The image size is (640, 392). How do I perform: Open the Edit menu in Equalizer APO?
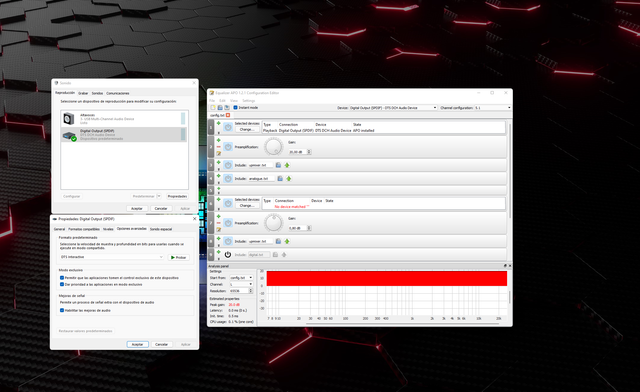point(222,100)
